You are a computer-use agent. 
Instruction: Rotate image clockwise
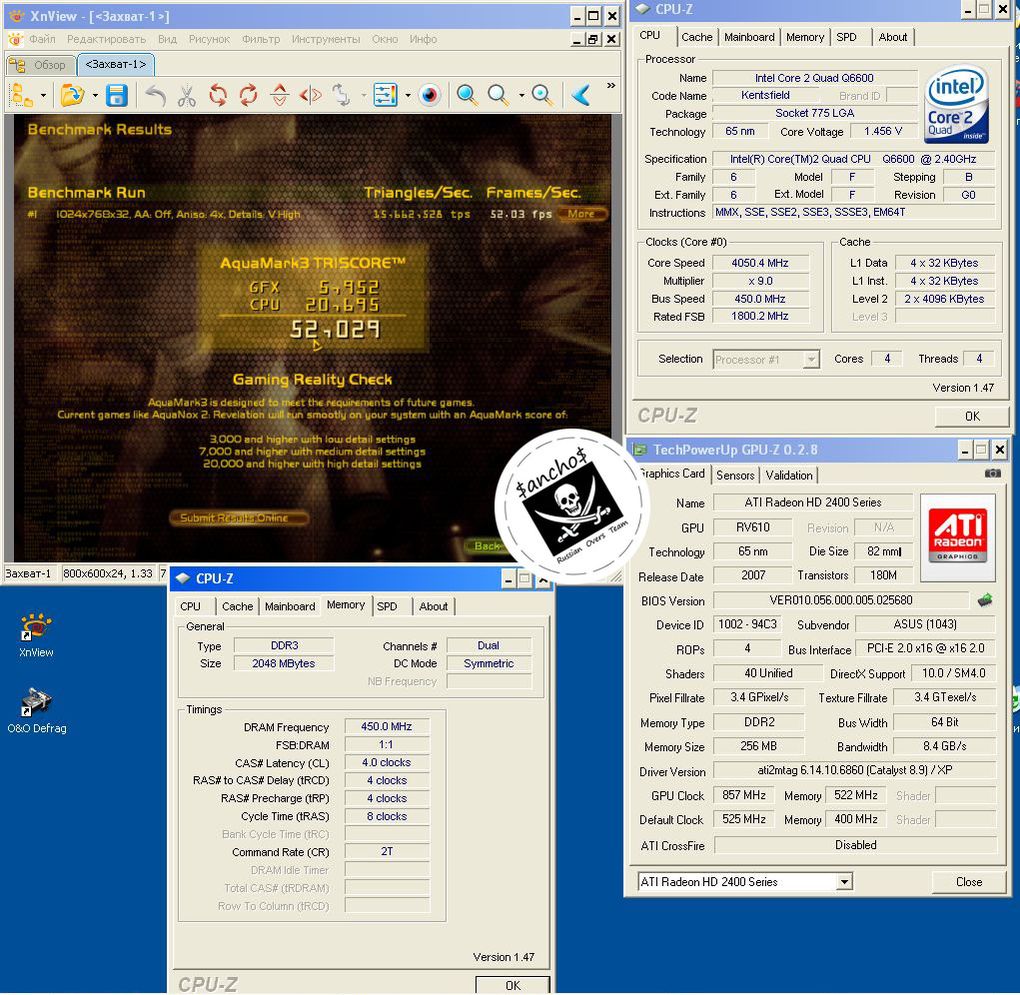tap(248, 96)
